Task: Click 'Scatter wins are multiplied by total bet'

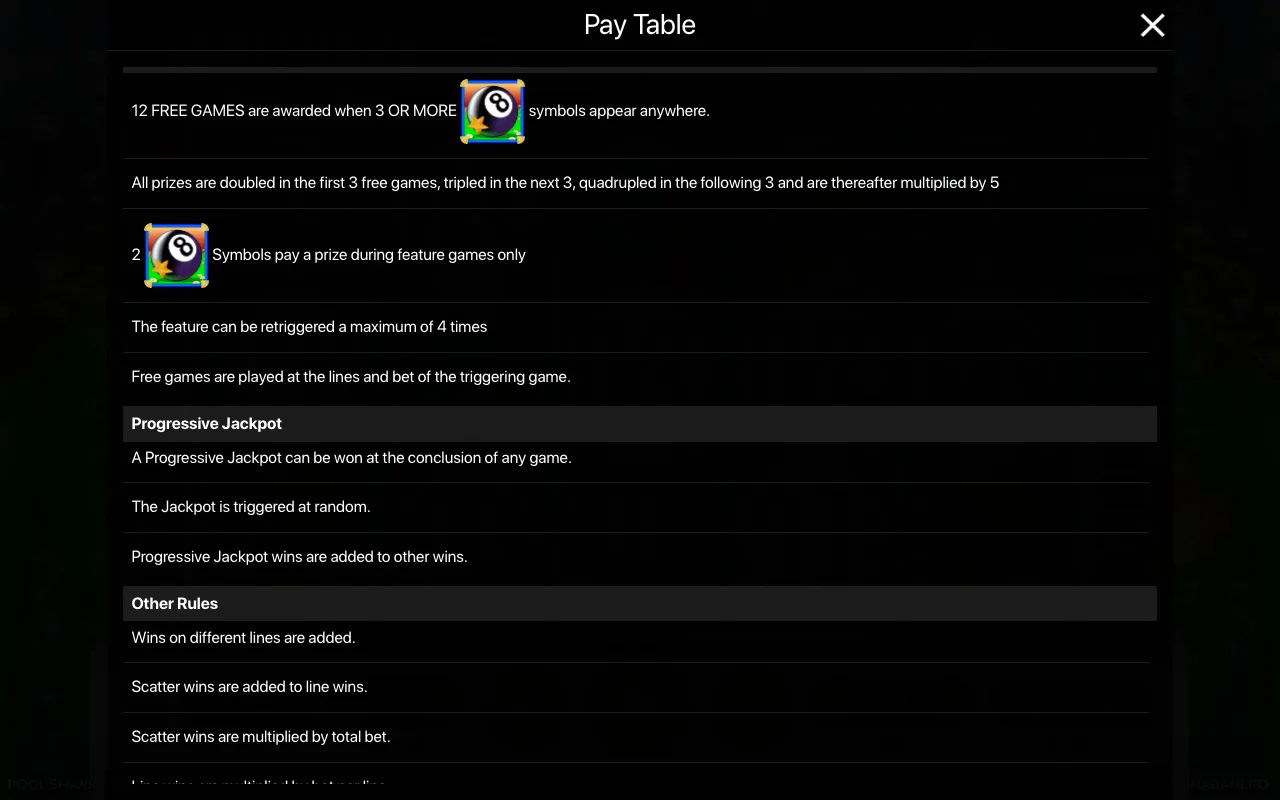Action: point(261,737)
